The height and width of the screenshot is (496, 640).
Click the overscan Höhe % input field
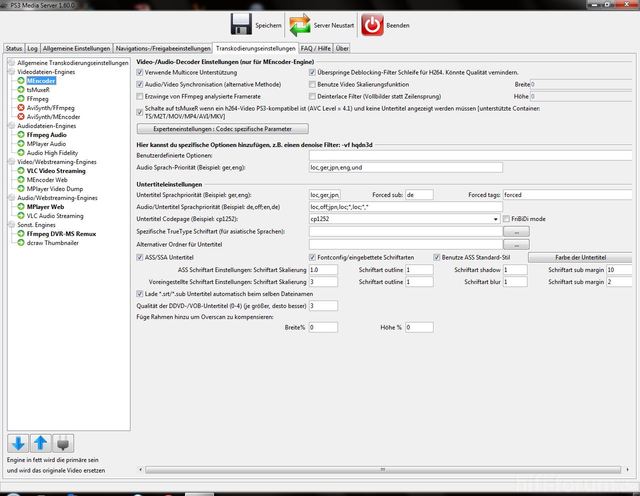pyautogui.click(x=419, y=327)
